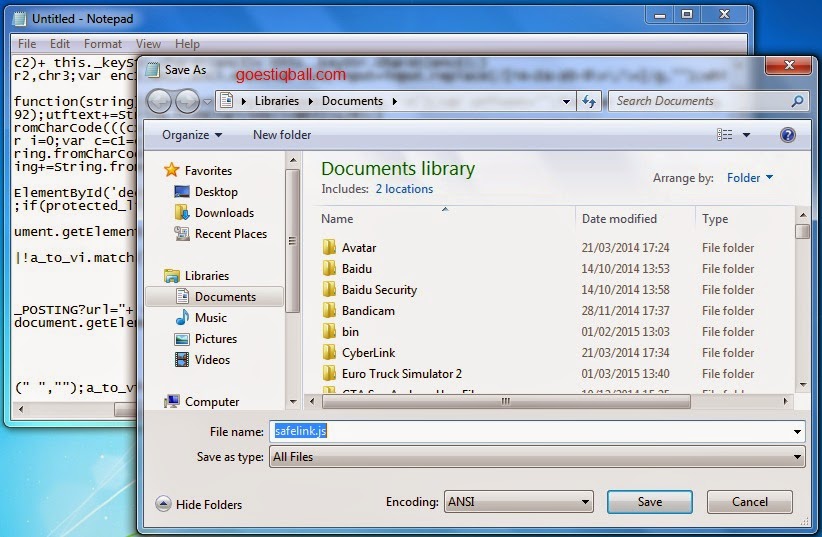Screen dimensions: 822x537
Task: Select the Bandicam folder
Action: (x=368, y=310)
